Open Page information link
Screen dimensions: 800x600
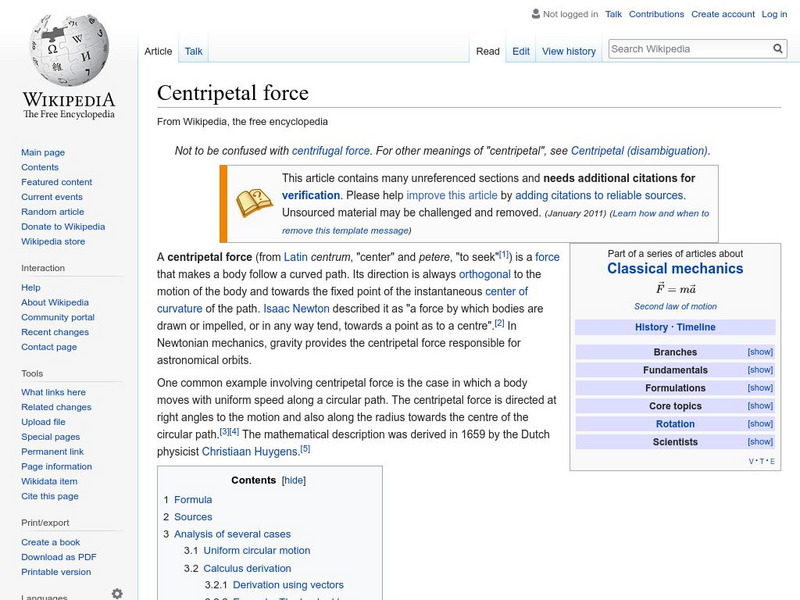pos(57,466)
